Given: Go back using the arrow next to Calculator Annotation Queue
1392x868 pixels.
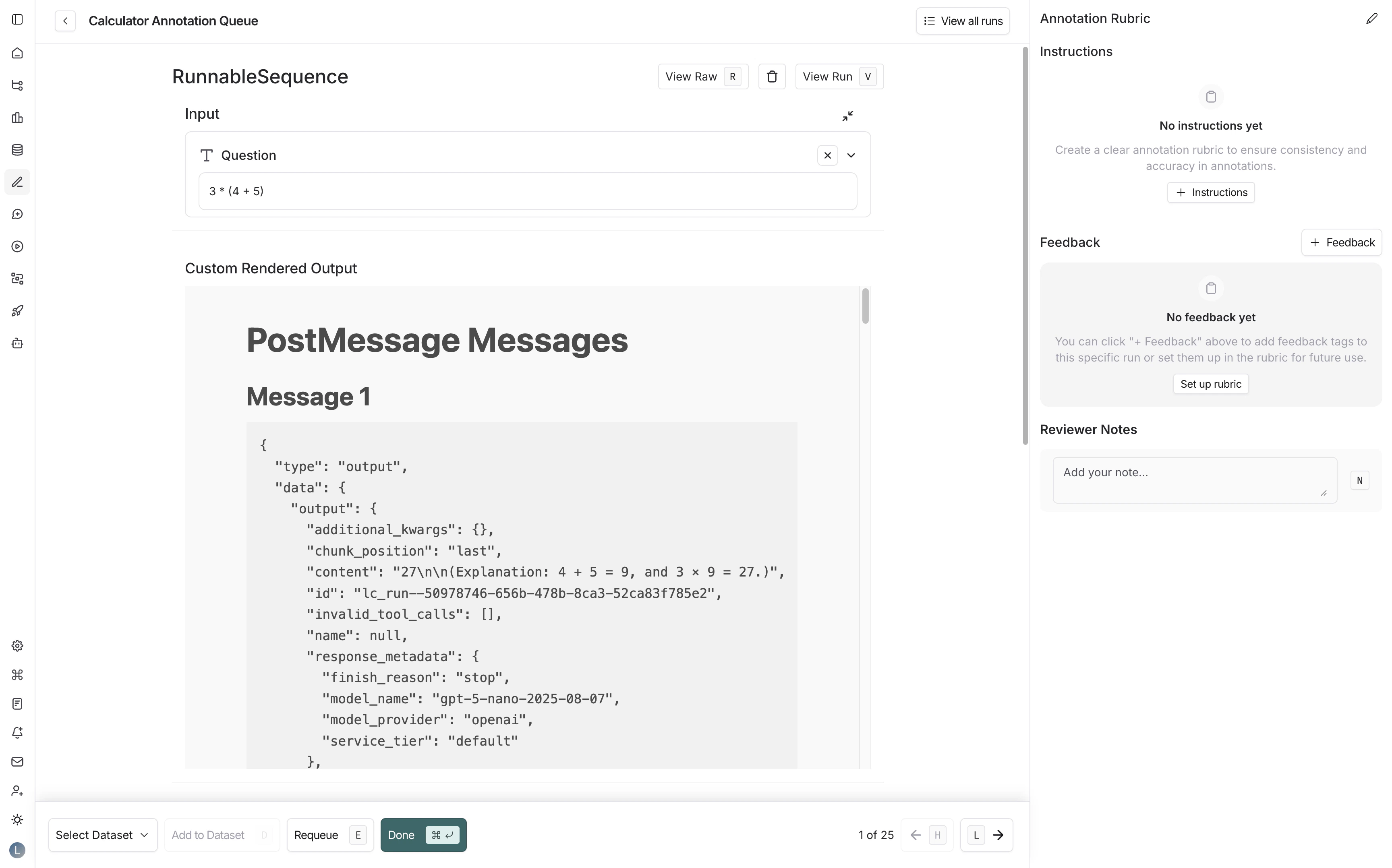Looking at the screenshot, I should tap(65, 21).
